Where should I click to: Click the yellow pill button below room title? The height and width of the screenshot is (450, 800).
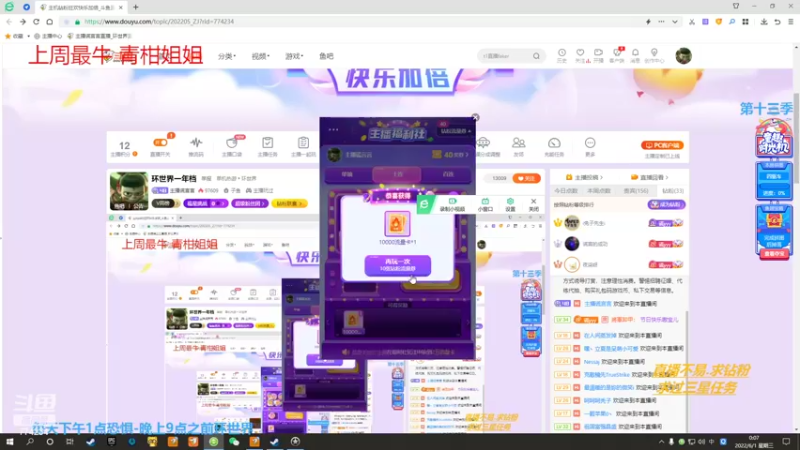pos(289,204)
